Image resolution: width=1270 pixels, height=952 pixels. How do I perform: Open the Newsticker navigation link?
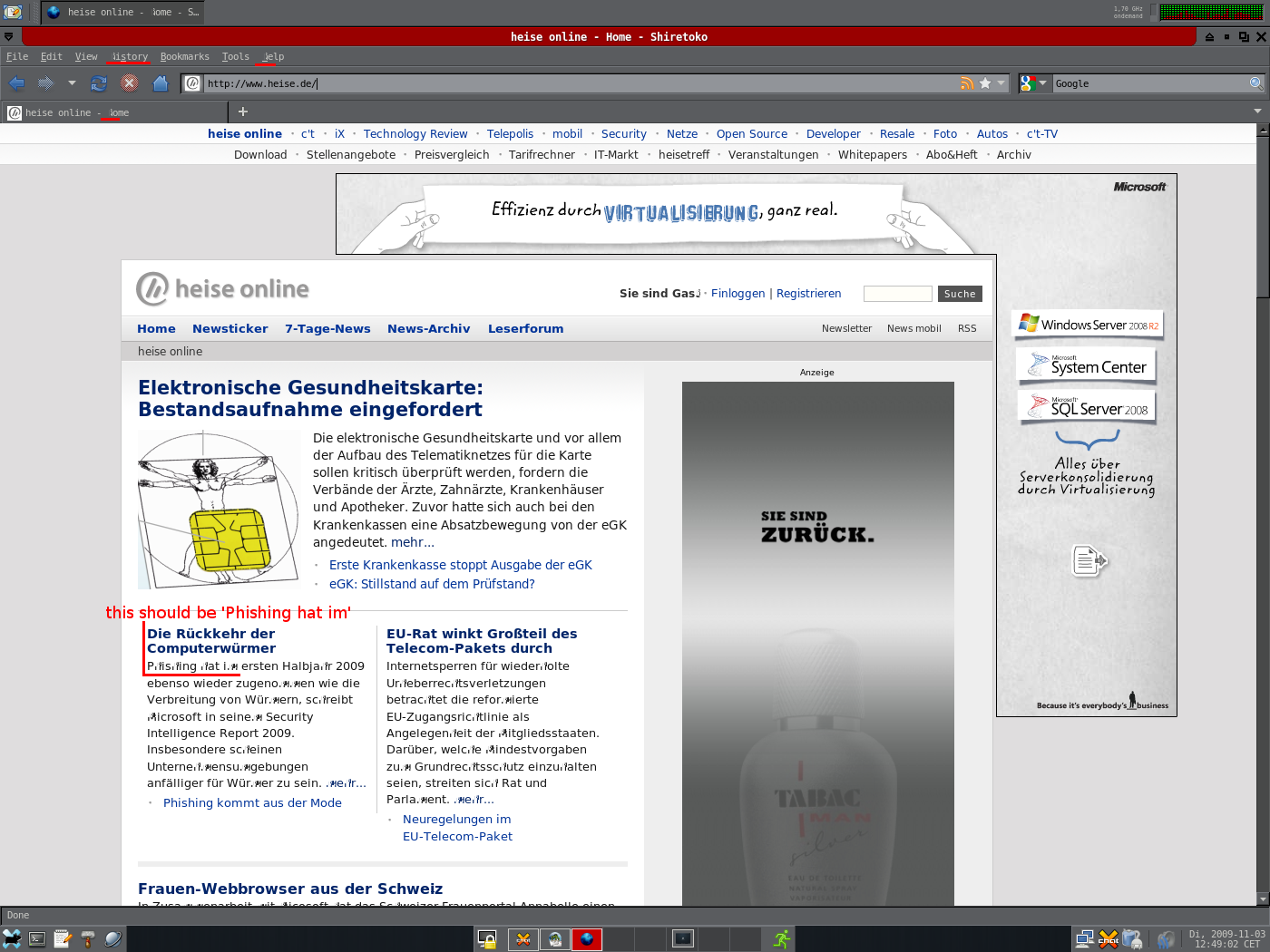pyautogui.click(x=230, y=328)
